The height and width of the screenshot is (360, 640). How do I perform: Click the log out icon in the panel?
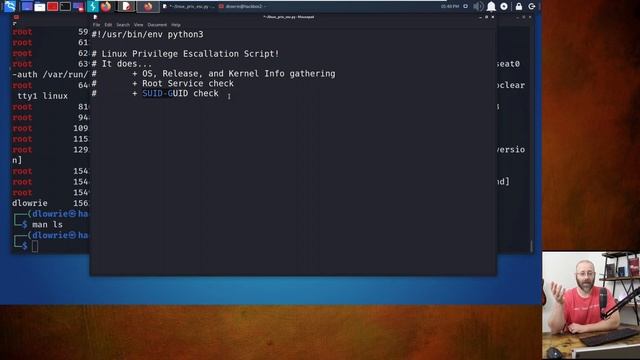point(532,7)
